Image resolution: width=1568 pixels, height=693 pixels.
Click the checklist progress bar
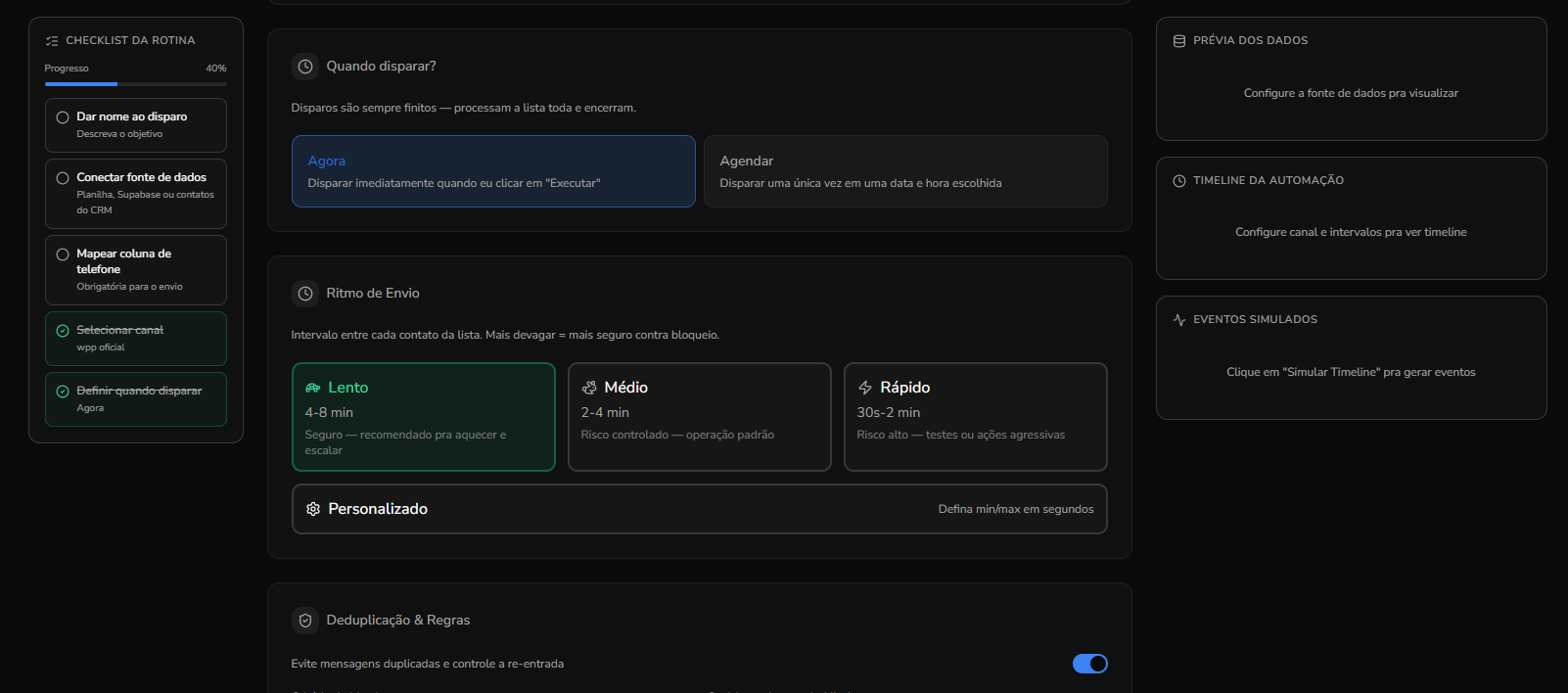click(x=136, y=84)
